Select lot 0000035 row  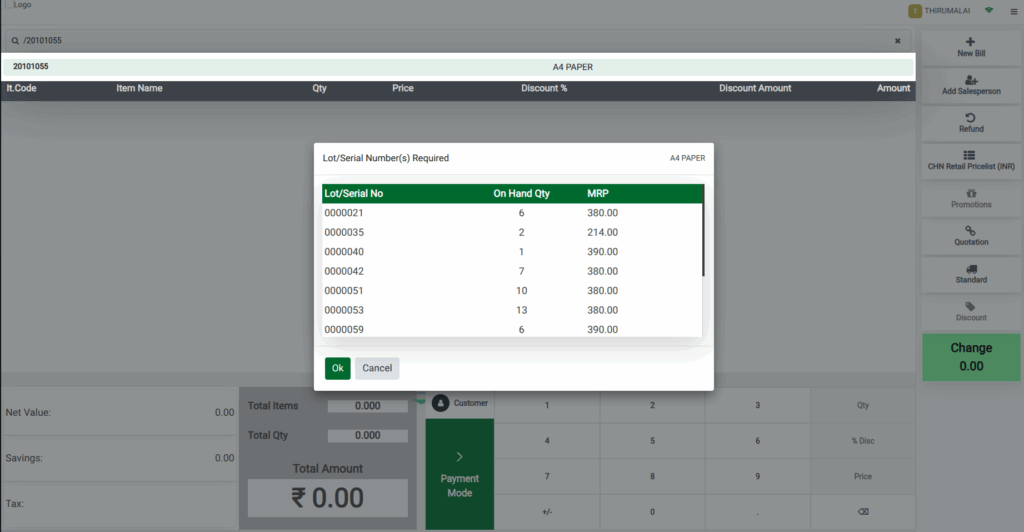512,232
